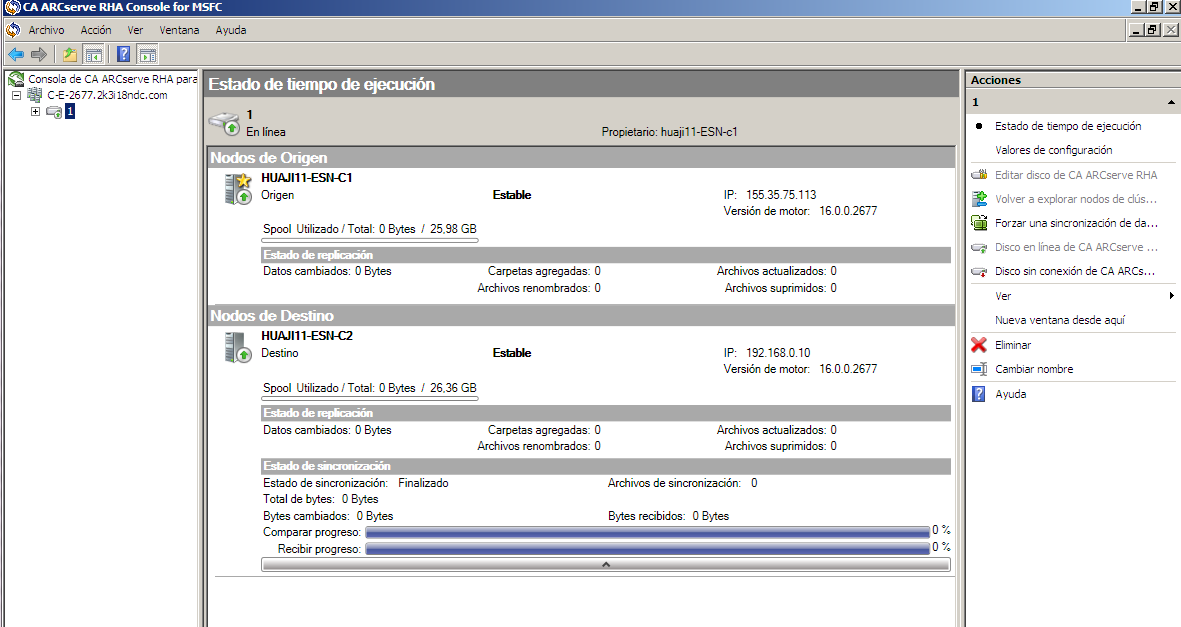Image resolution: width=1181 pixels, height=627 pixels.
Task: Toggle the console tree pane button
Action: click(x=93, y=54)
